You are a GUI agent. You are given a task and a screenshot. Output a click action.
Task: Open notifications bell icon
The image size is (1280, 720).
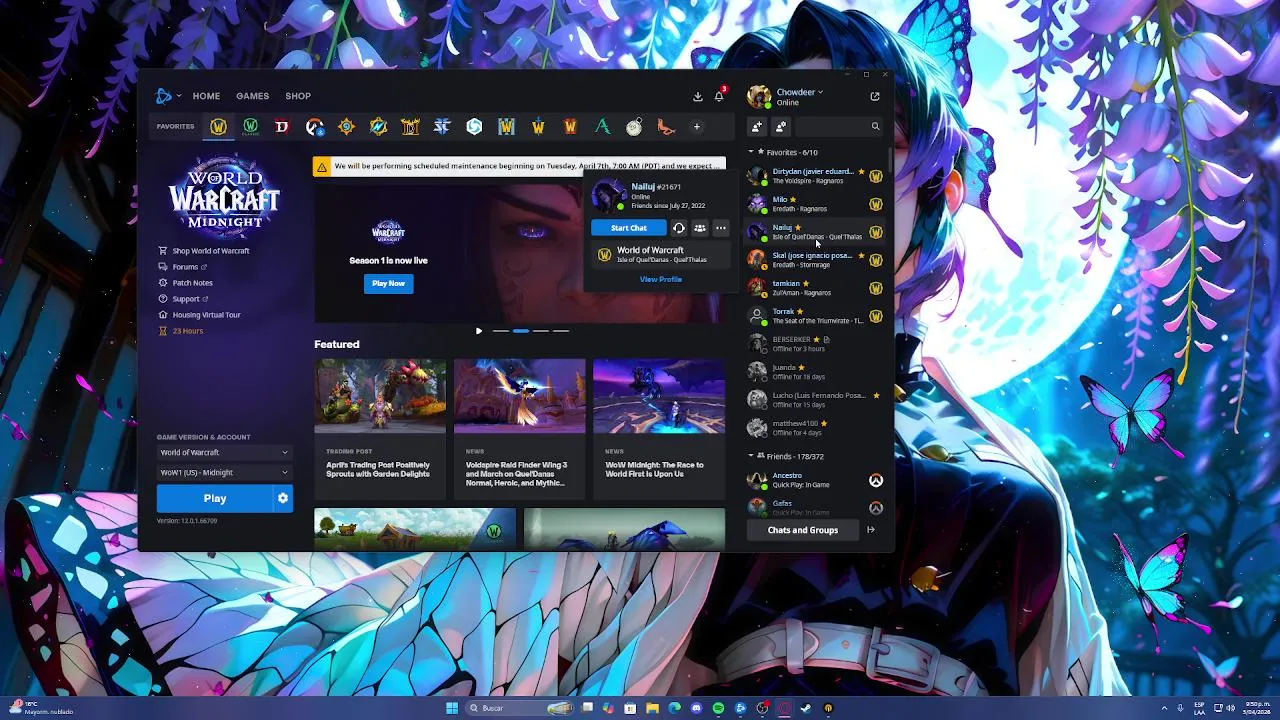click(719, 96)
